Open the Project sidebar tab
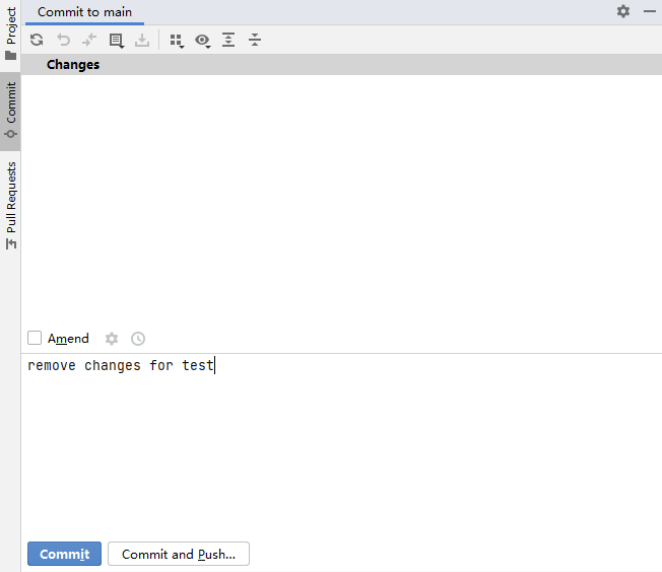The height and width of the screenshot is (572, 662). click(11, 33)
